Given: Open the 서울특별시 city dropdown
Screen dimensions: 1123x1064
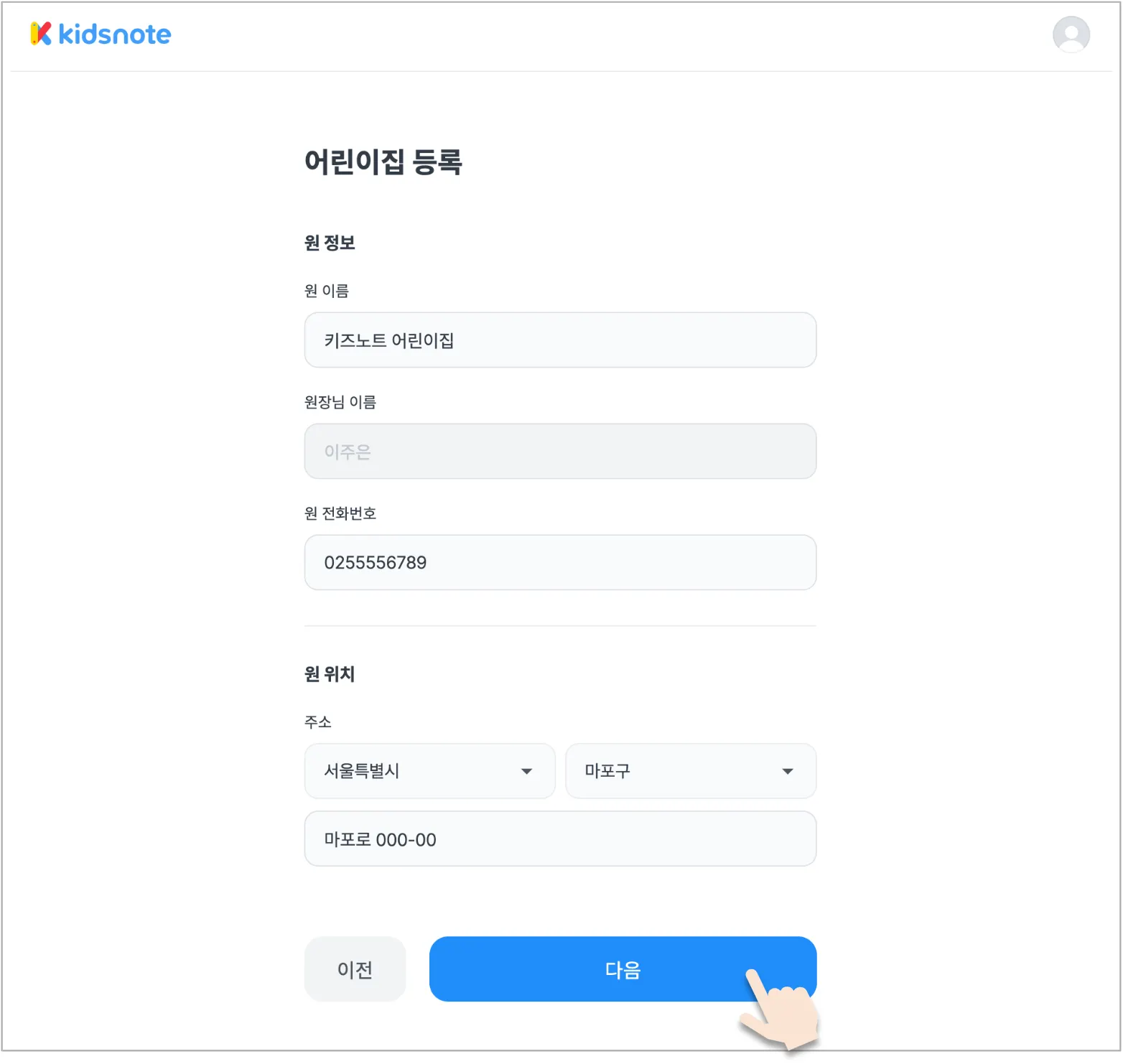Looking at the screenshot, I should click(x=416, y=771).
